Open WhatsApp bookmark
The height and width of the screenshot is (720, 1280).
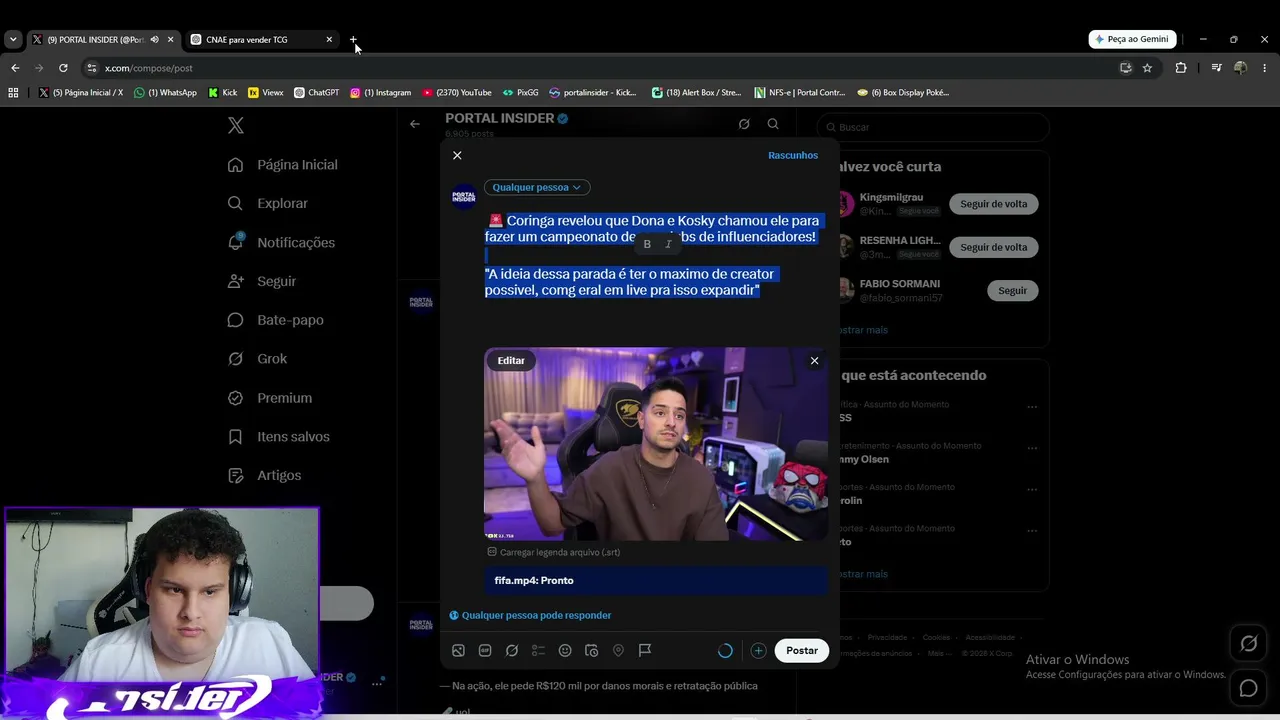pos(166,92)
